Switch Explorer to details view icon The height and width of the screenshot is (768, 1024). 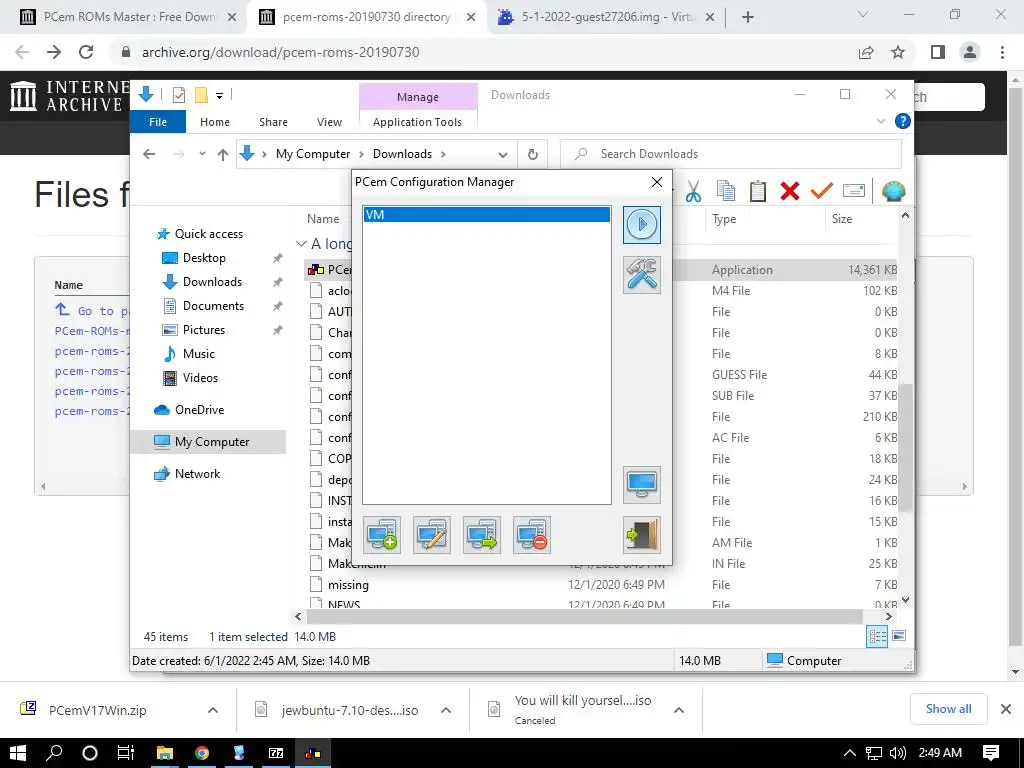(x=877, y=636)
